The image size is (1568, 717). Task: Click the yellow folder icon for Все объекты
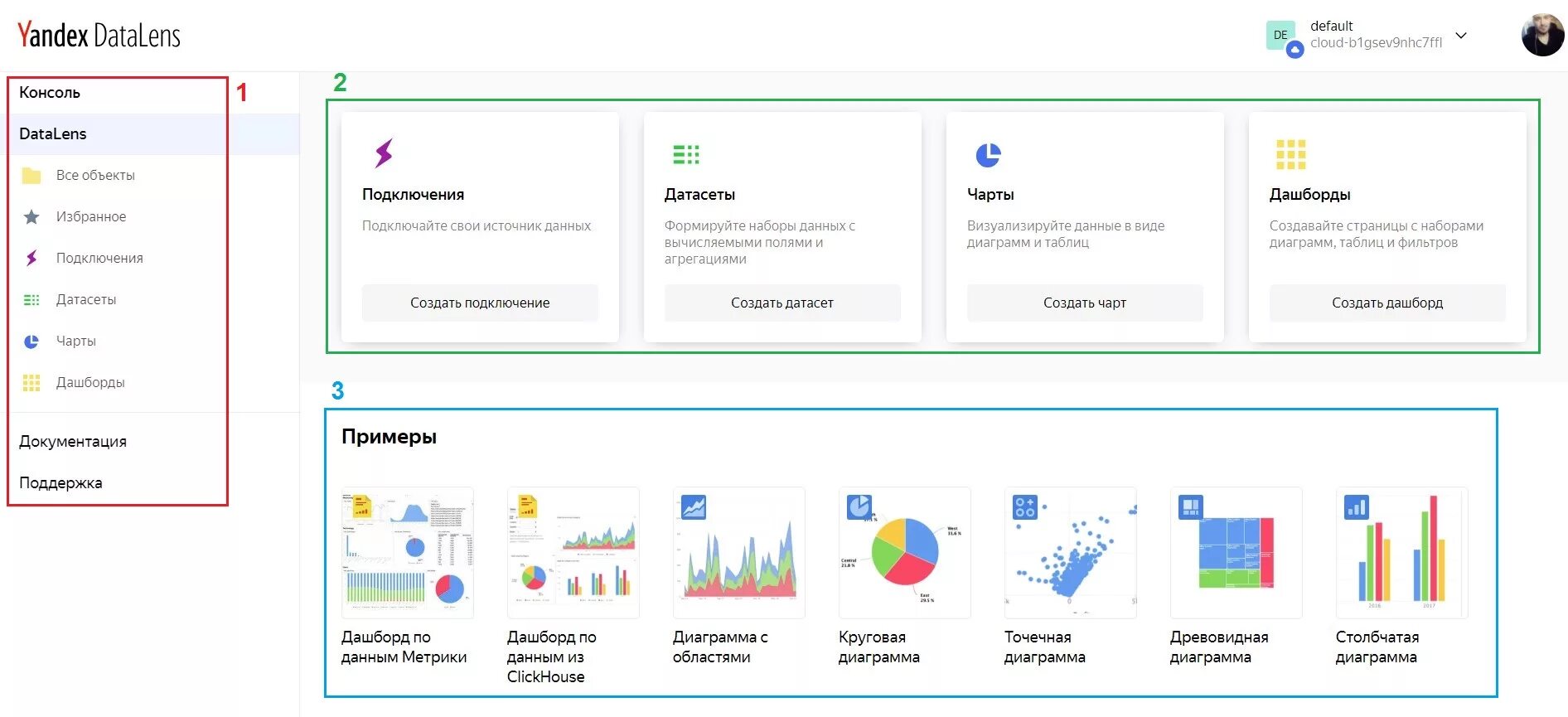pos(31,175)
